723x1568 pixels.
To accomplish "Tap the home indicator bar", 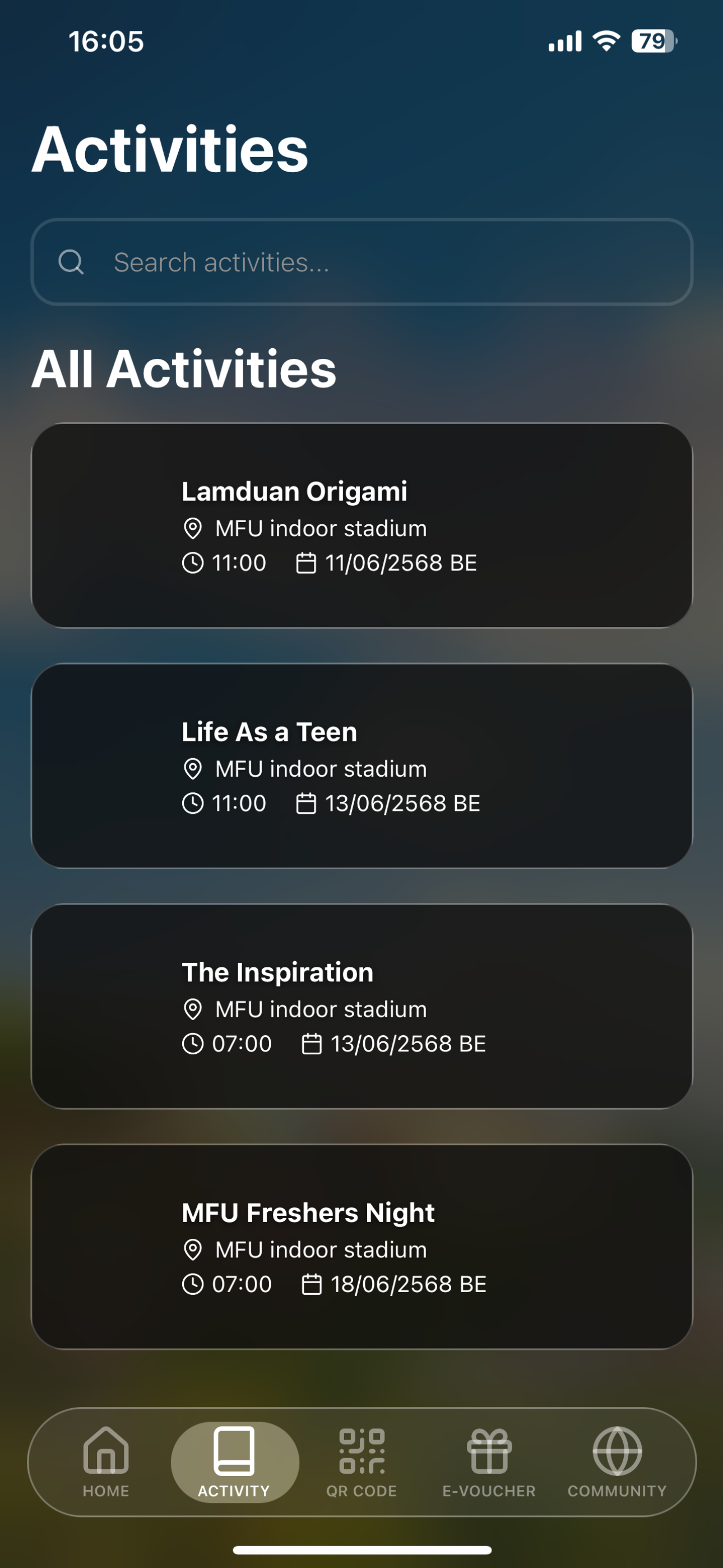I will pos(362,1549).
